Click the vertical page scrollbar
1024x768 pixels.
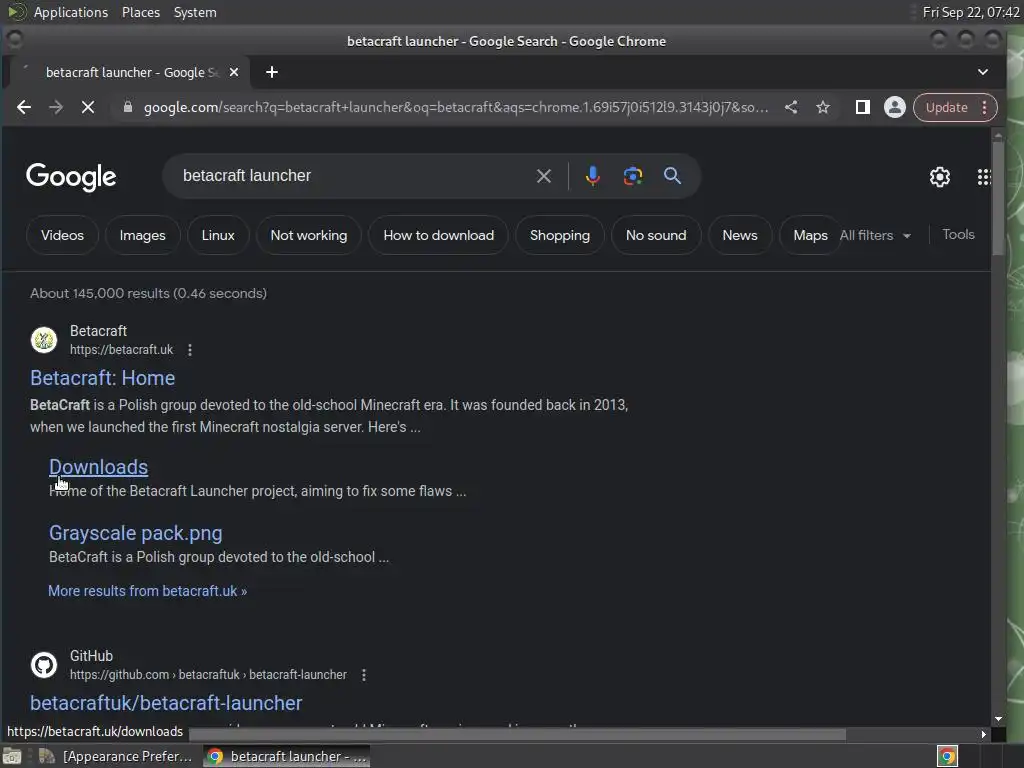click(998, 198)
